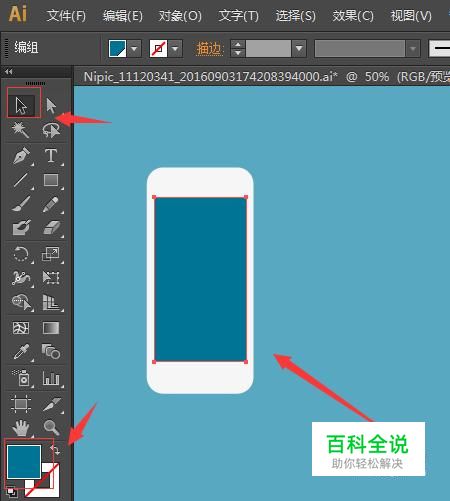Select the Rectangle tool
This screenshot has width=450, height=501.
51,180
